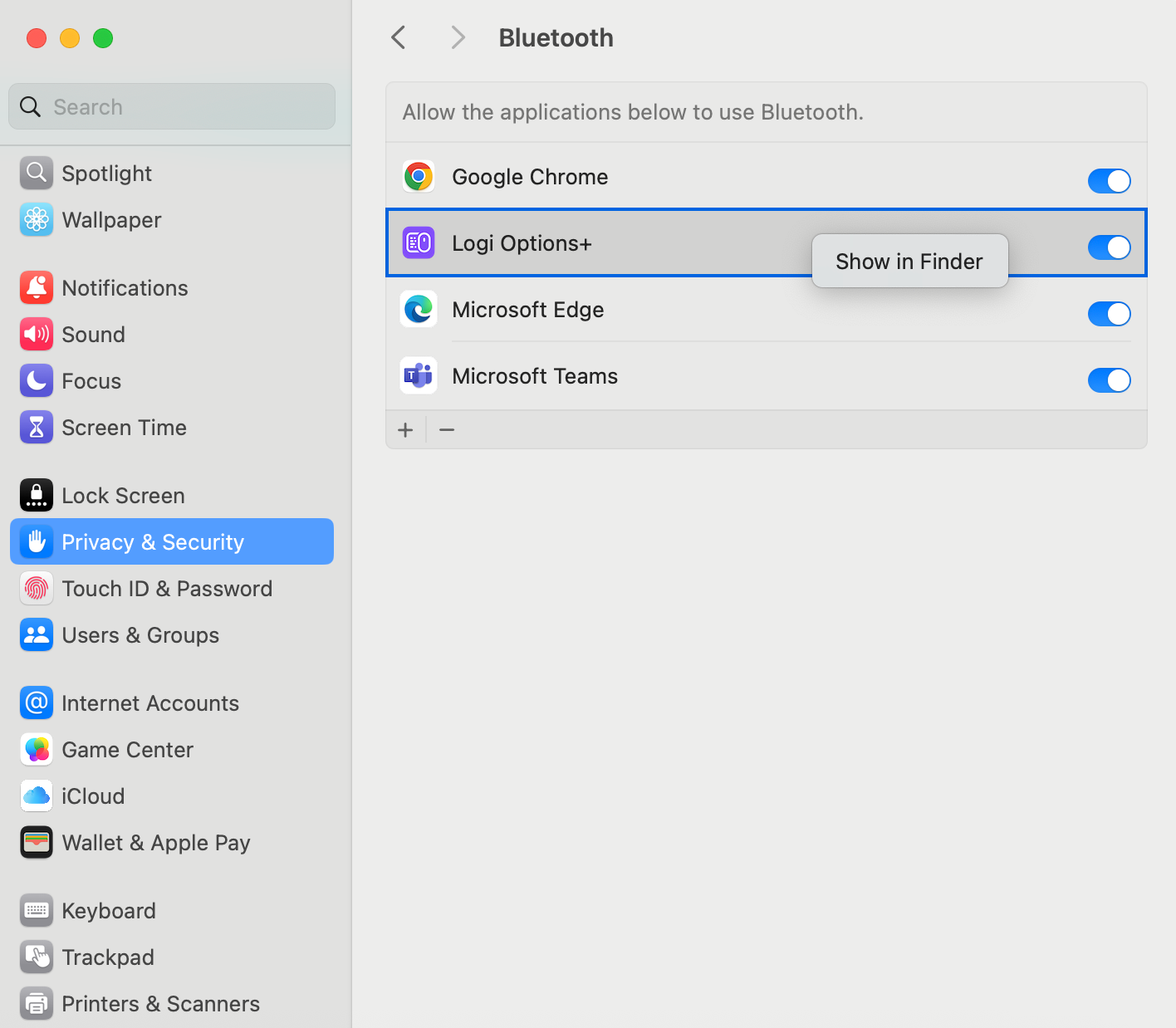Click into the Search field
Image resolution: width=1176 pixels, height=1028 pixels.
[x=172, y=106]
